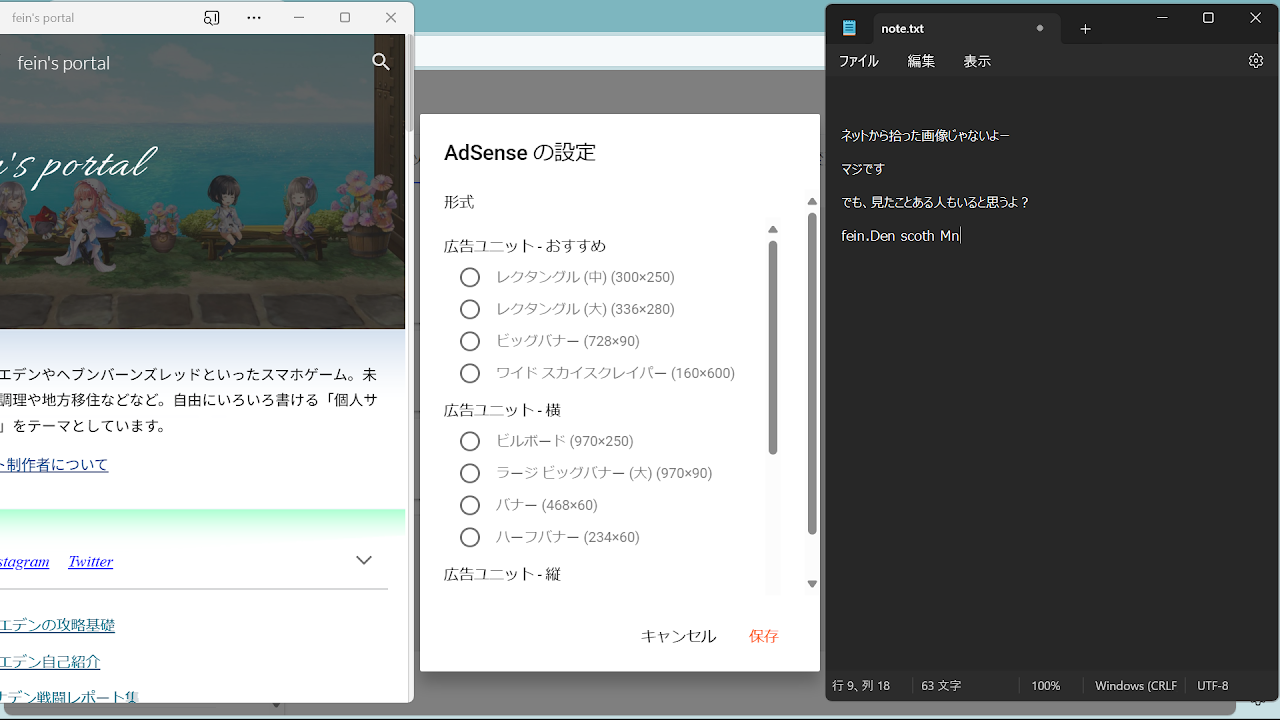The height and width of the screenshot is (720, 1280).
Task: Open the 制作者について link
Action: [54, 465]
